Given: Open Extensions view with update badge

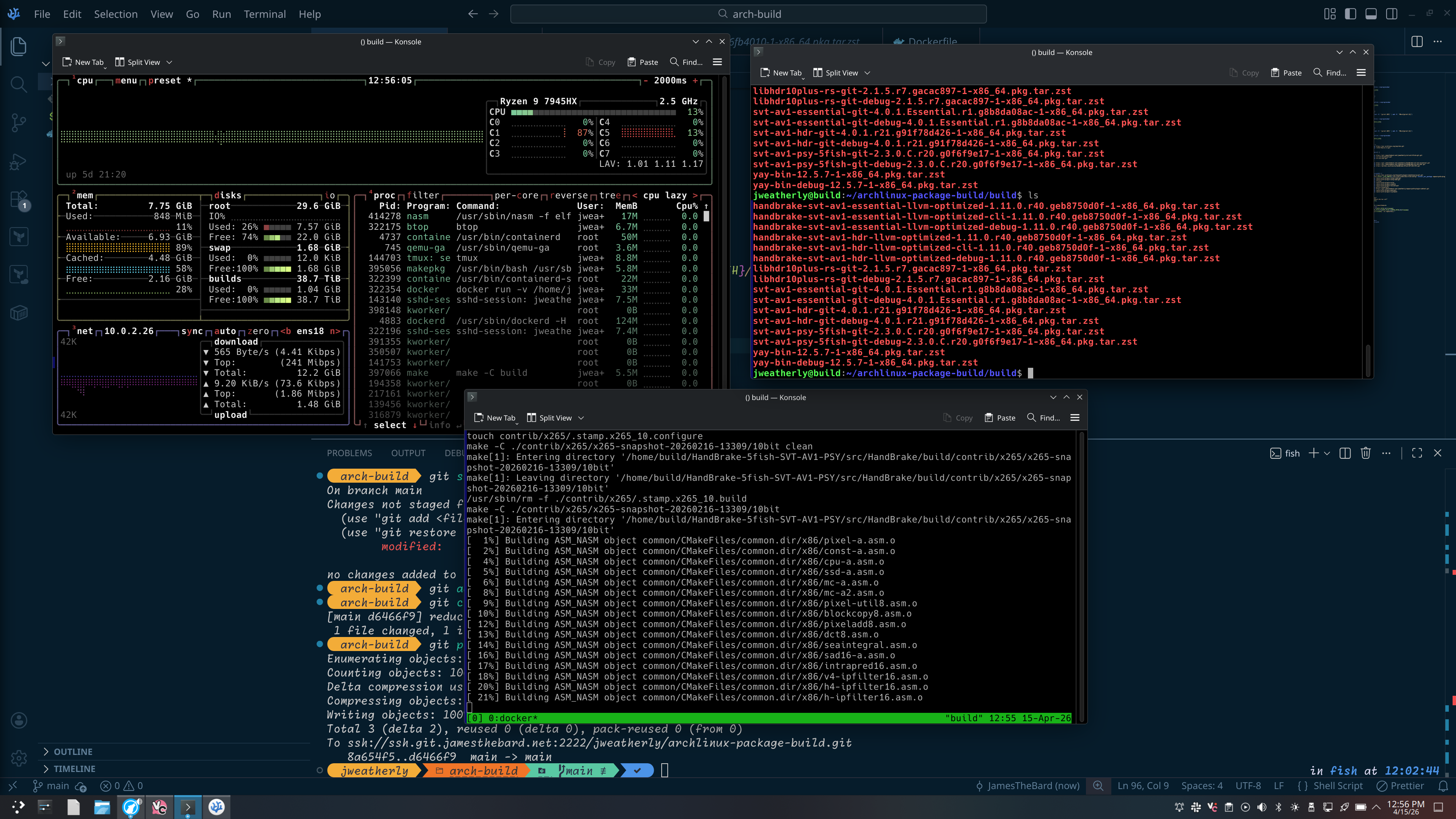Looking at the screenshot, I should coord(19,199).
